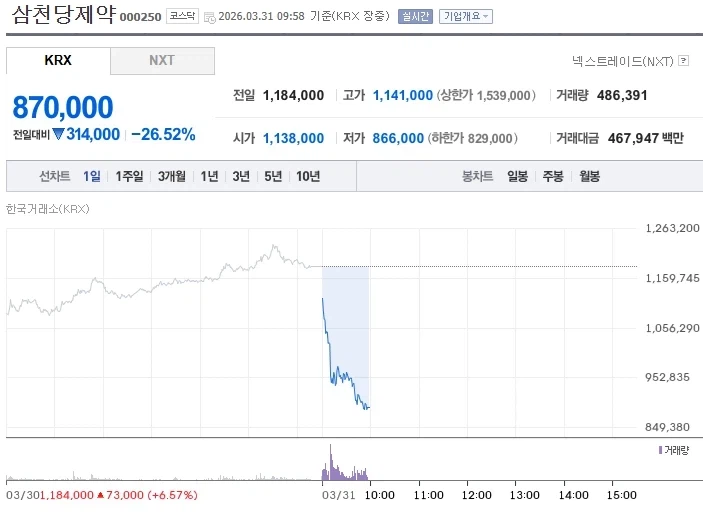703x516 pixels.
Task: Click the purple 거래량 legend marker
Action: point(660,450)
